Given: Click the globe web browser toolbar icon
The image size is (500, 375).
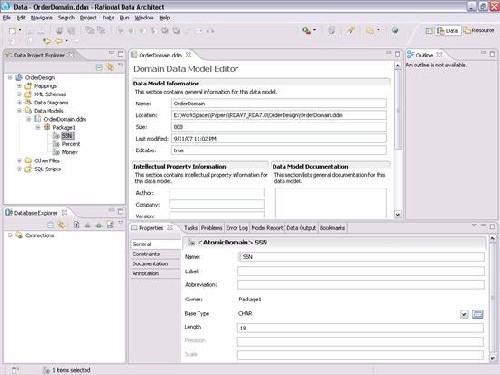Looking at the screenshot, I should click(x=395, y=30).
